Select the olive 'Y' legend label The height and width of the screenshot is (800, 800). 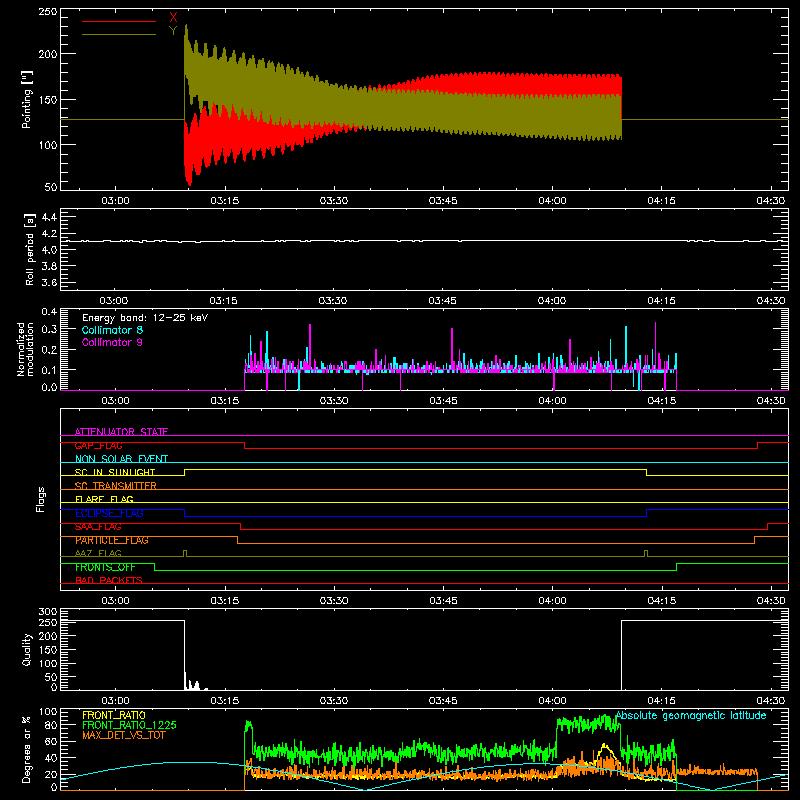pyautogui.click(x=173, y=31)
